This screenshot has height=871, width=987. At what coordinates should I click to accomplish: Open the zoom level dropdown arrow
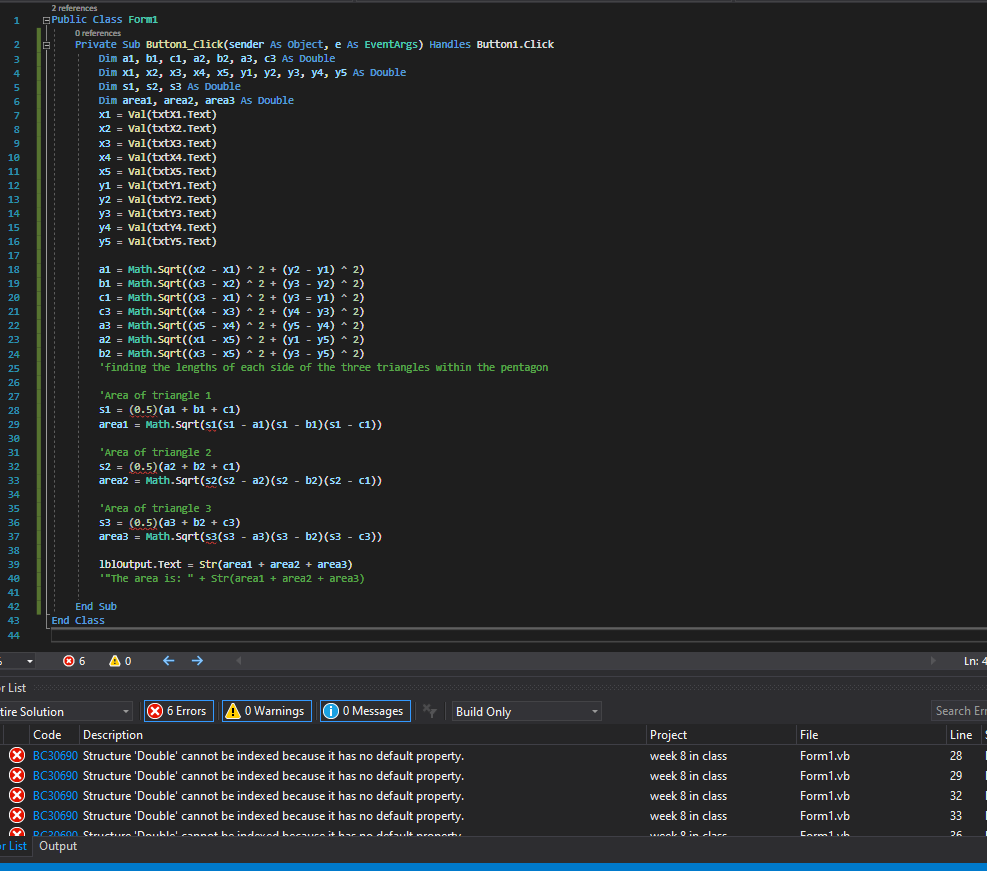click(30, 661)
